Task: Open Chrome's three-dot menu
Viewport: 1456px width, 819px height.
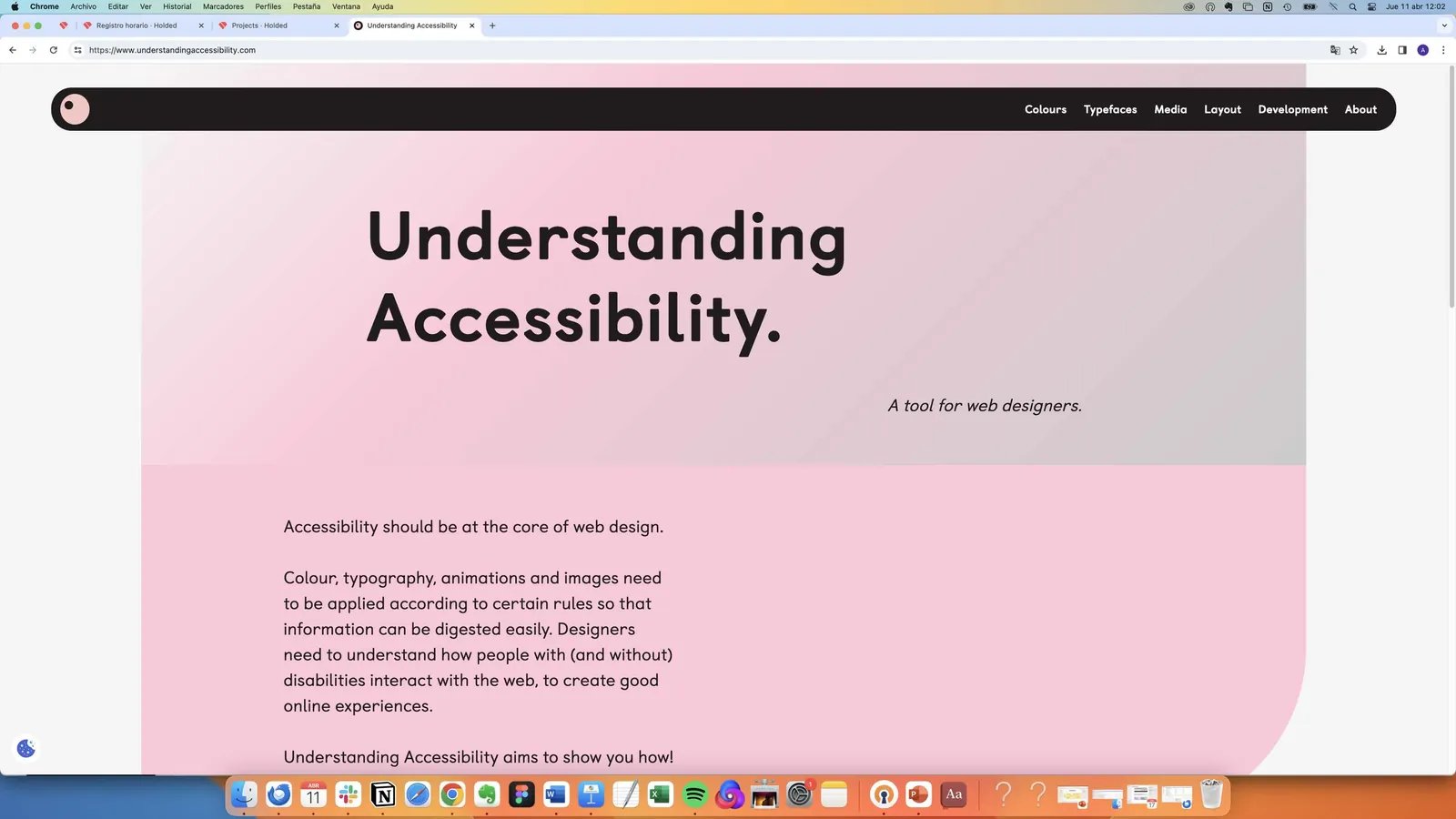Action: point(1443,50)
